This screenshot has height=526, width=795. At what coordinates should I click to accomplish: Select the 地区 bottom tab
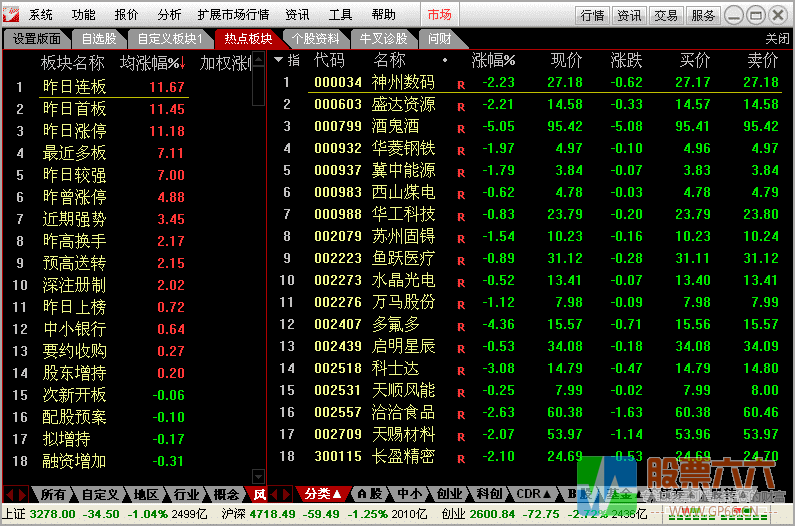[x=146, y=494]
